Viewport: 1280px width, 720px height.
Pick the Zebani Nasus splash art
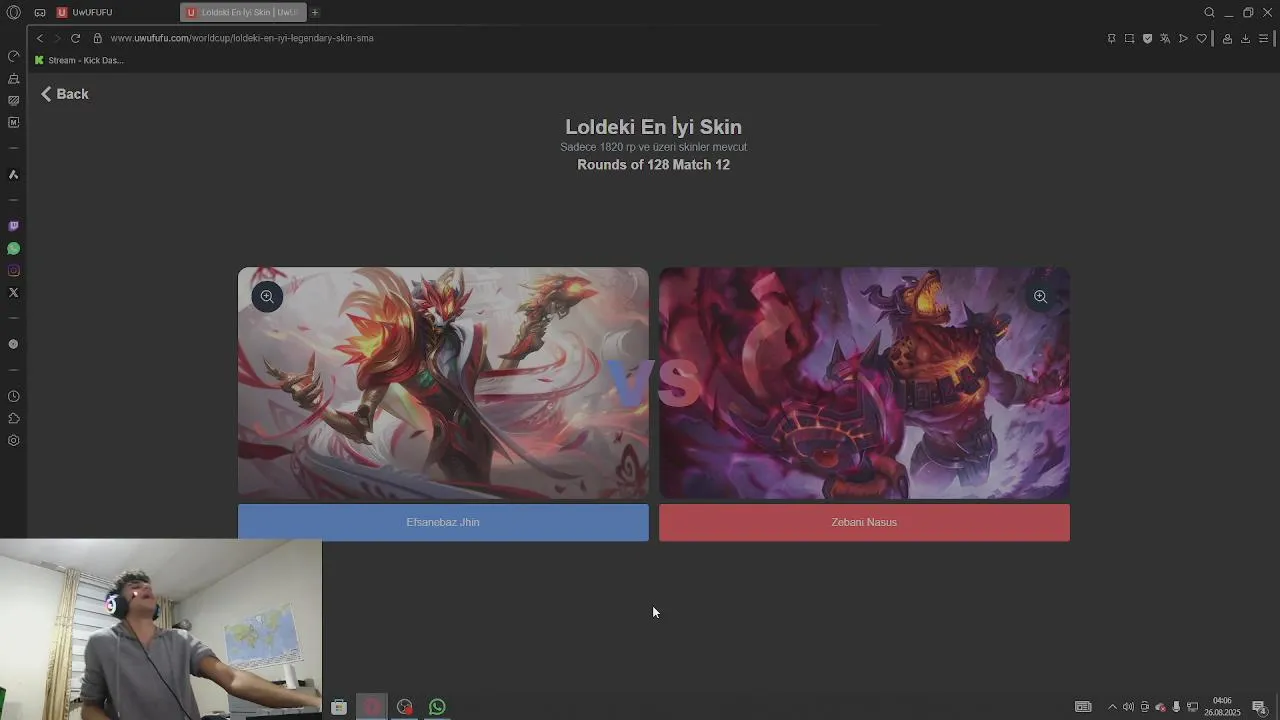point(864,383)
